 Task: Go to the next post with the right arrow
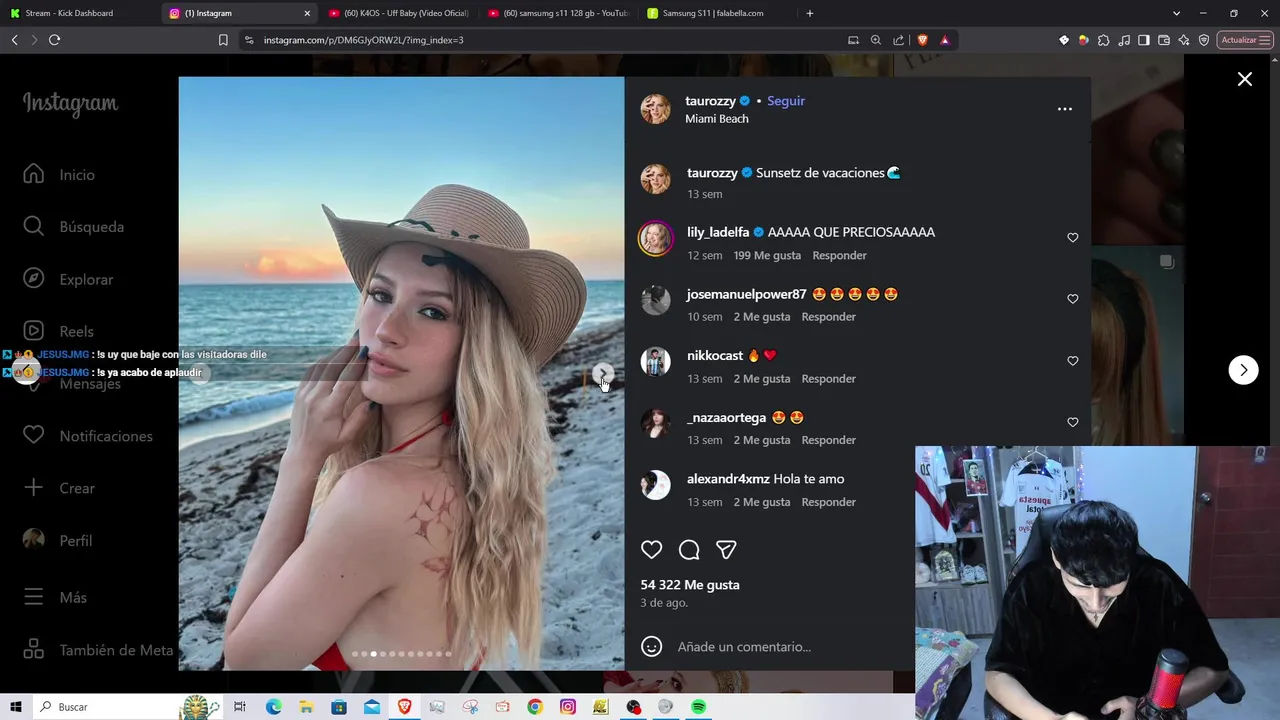tap(1243, 370)
